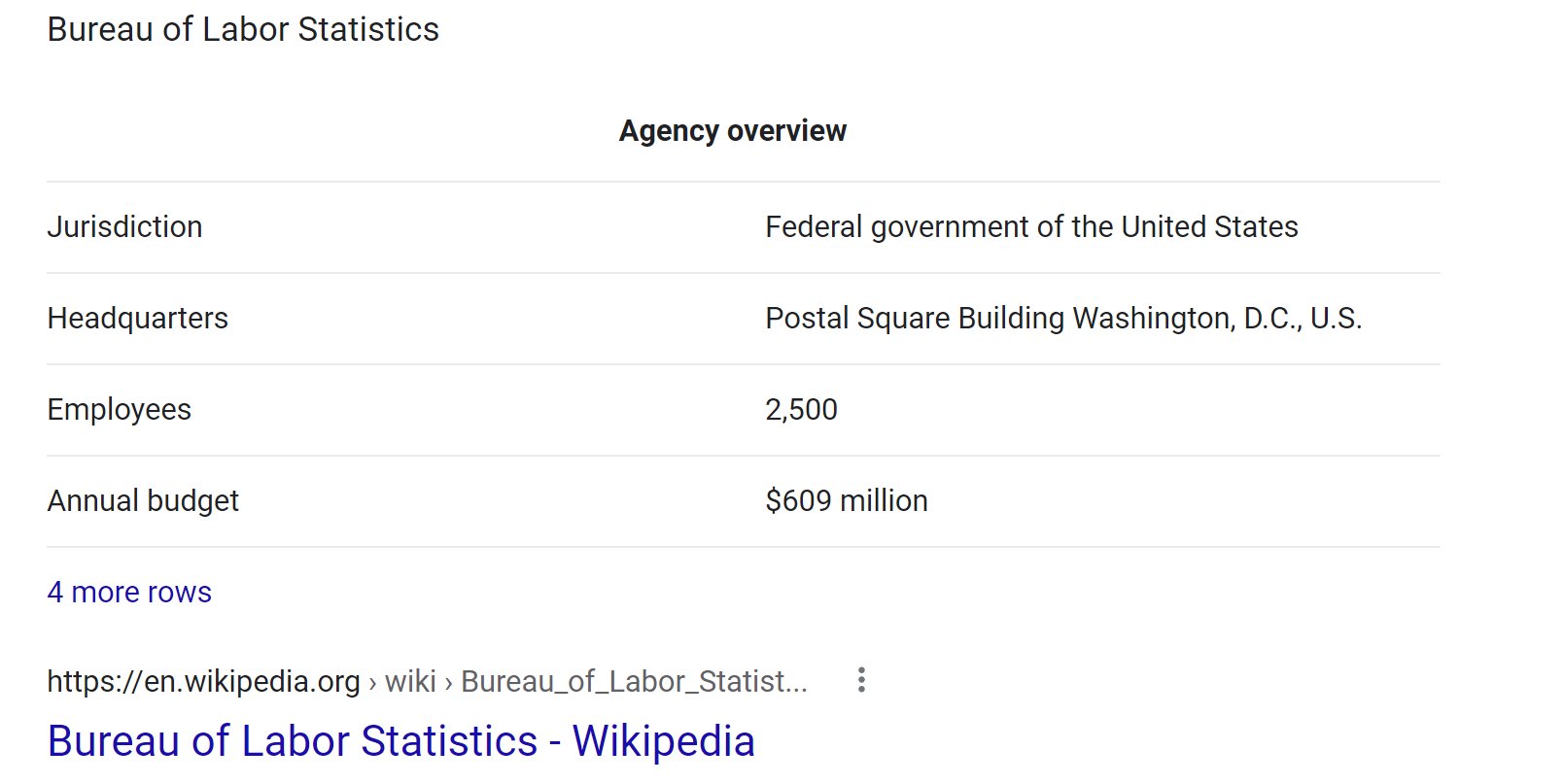This screenshot has width=1564, height=784.
Task: Open the three-dot menu beside the Wikipedia URL
Action: coord(861,680)
